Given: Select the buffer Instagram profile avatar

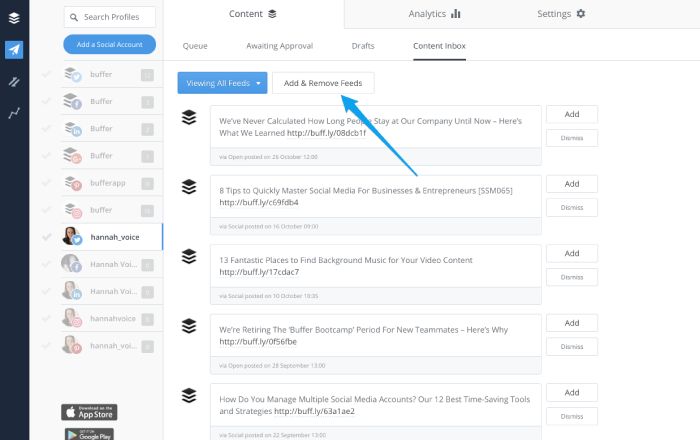Looking at the screenshot, I should (x=72, y=210).
